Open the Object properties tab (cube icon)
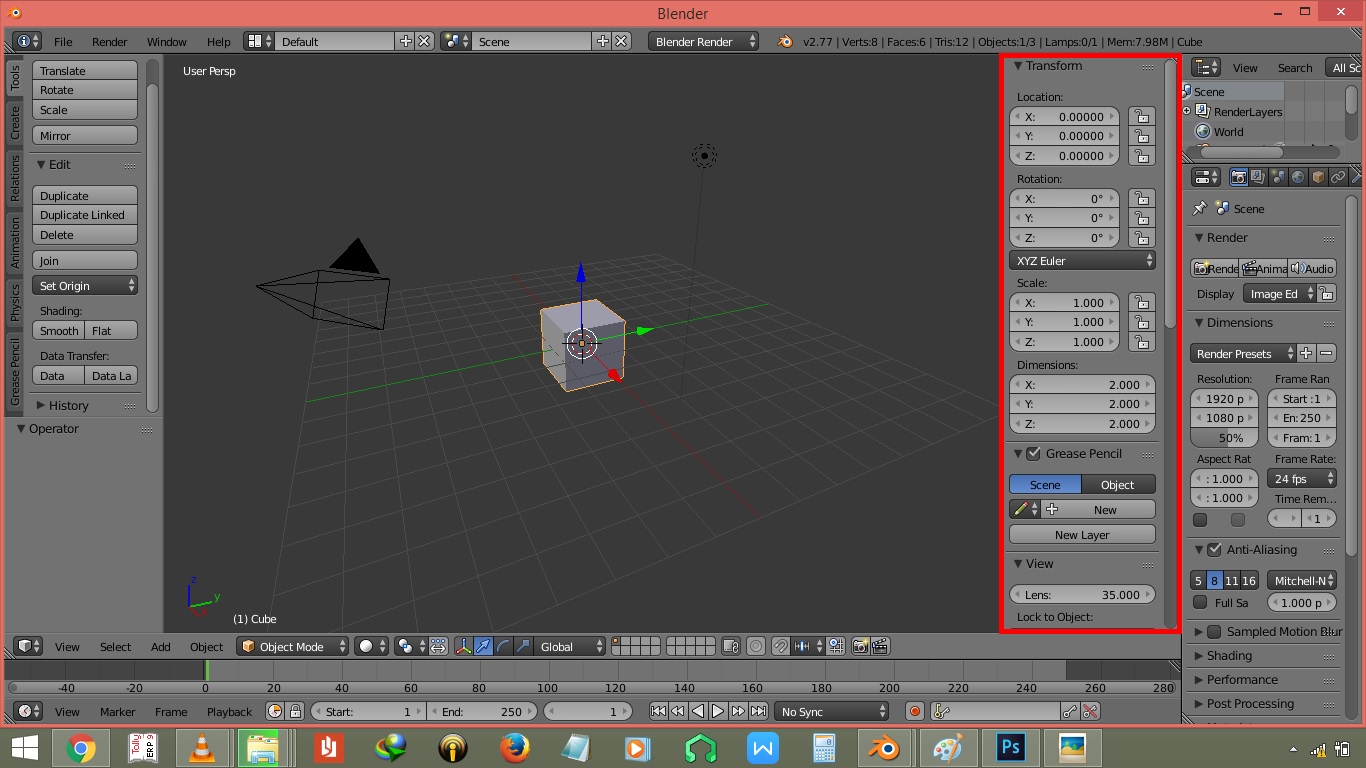The height and width of the screenshot is (768, 1366). click(1318, 177)
